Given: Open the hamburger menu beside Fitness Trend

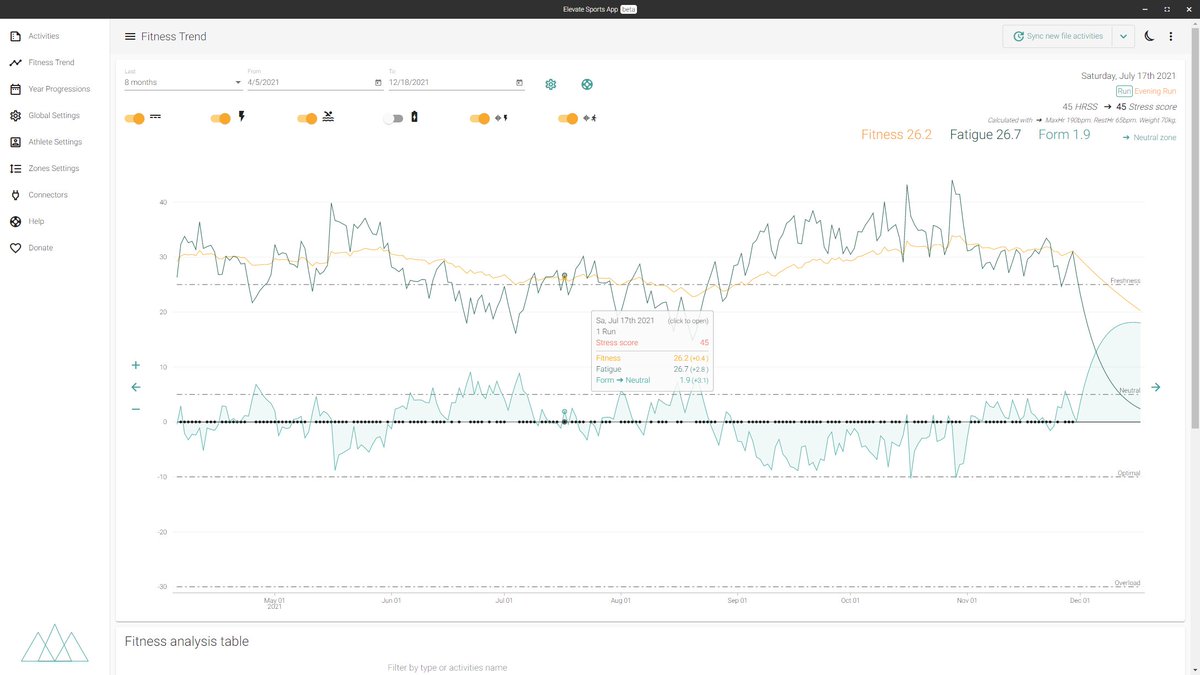Looking at the screenshot, I should coord(130,37).
